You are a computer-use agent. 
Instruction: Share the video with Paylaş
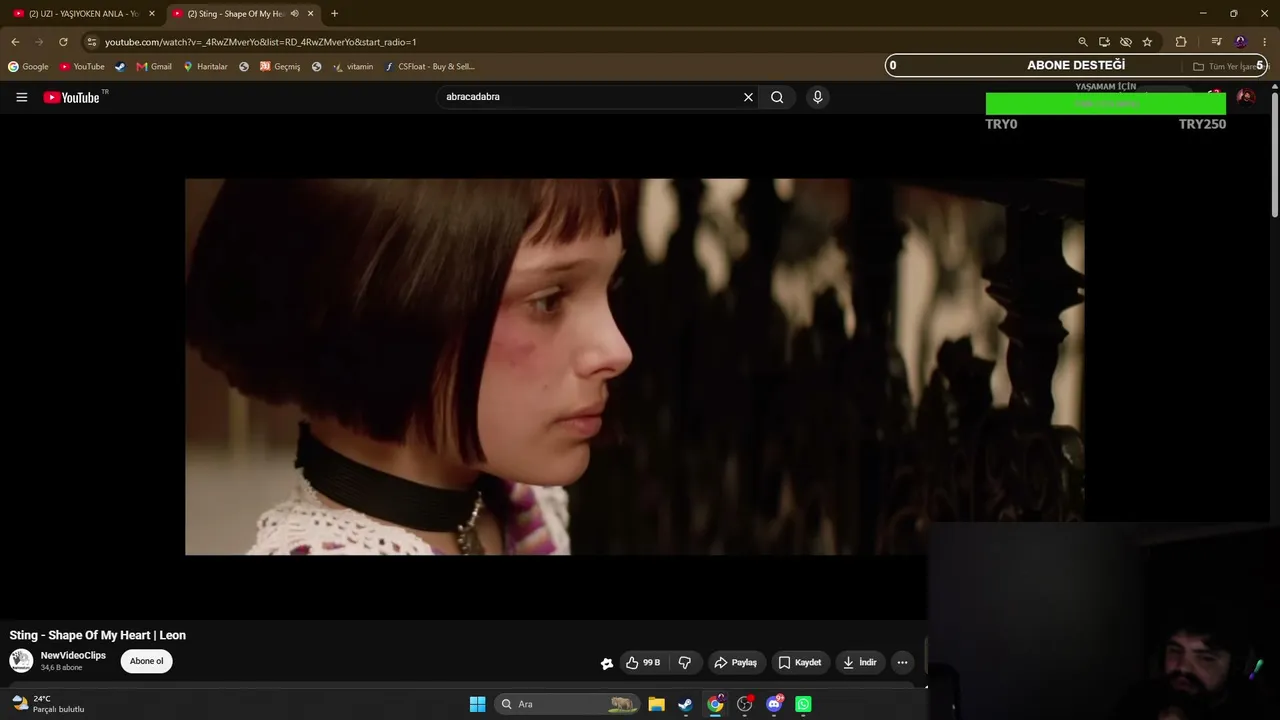736,662
